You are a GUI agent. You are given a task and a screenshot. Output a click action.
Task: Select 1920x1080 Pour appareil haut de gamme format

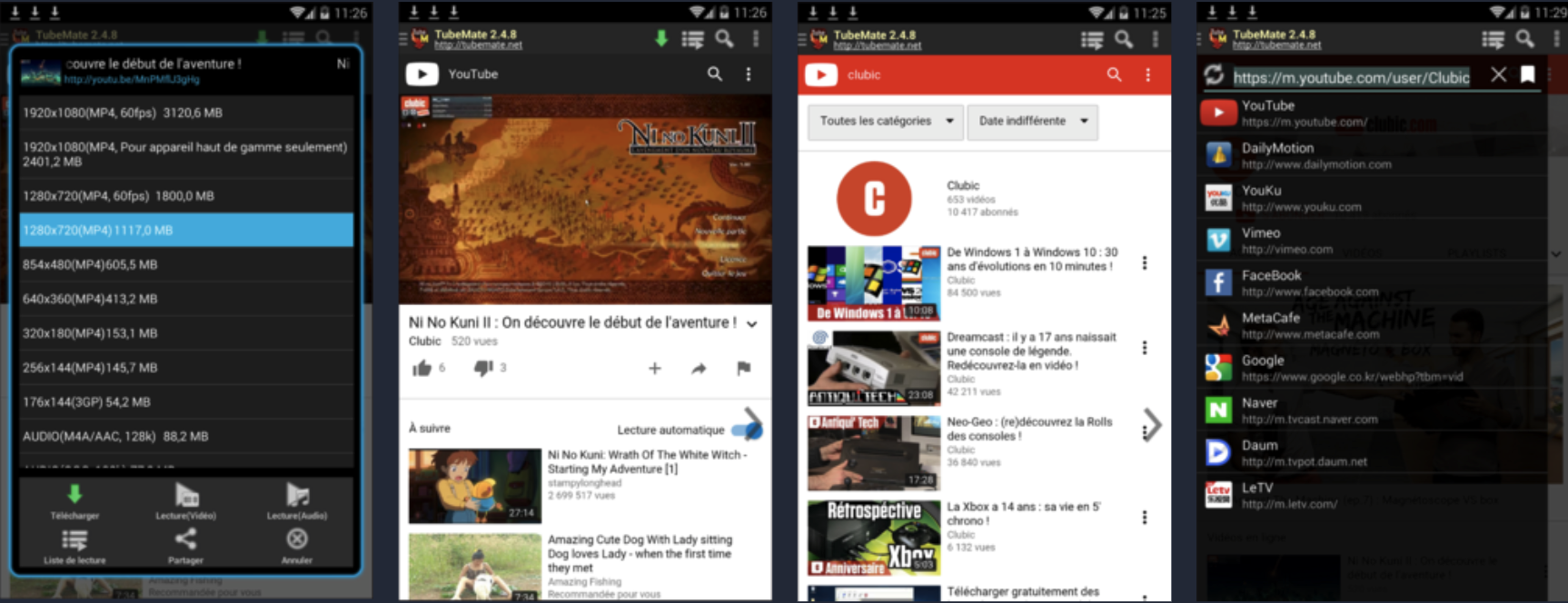186,153
